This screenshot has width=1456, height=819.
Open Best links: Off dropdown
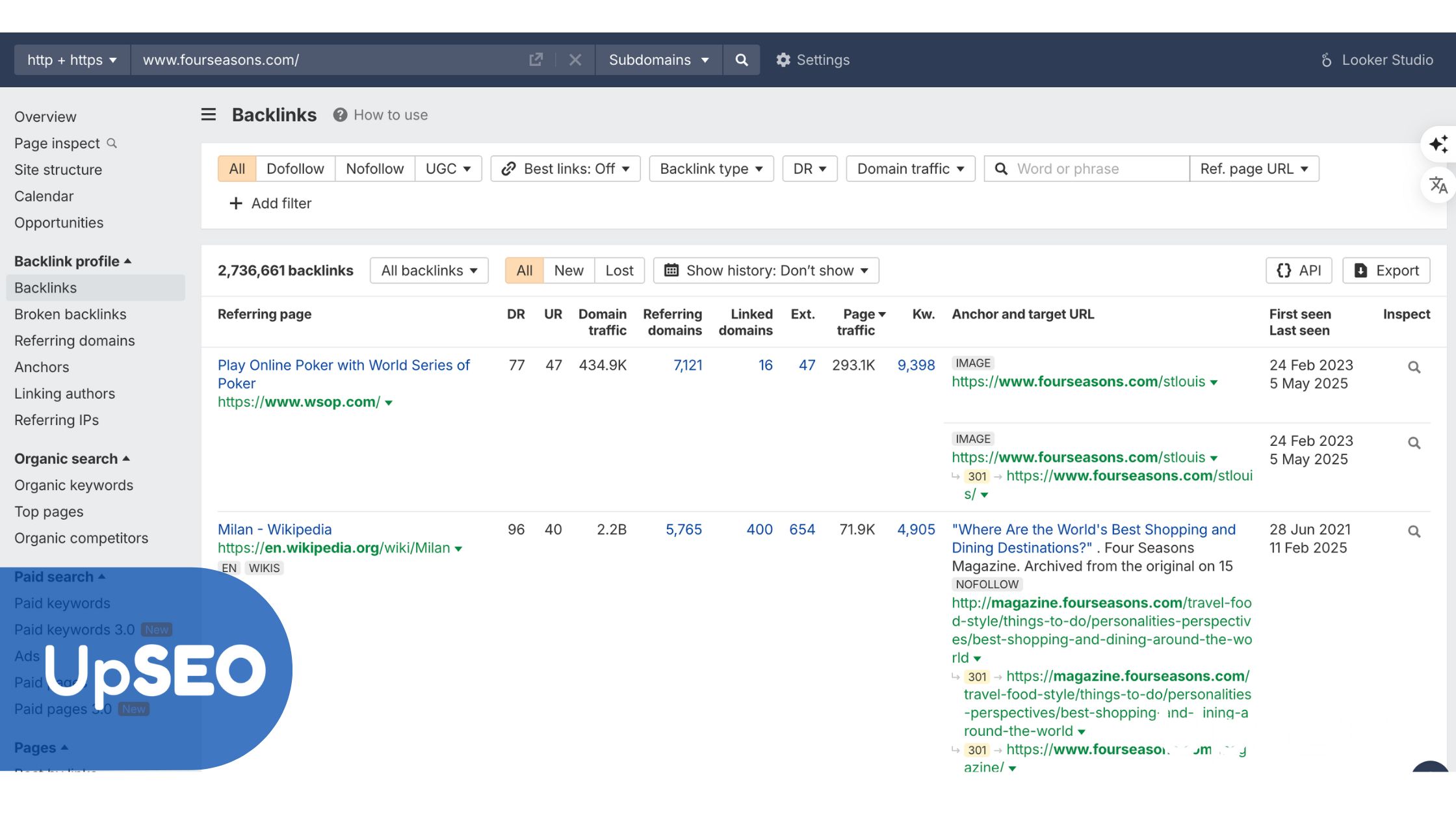565,169
